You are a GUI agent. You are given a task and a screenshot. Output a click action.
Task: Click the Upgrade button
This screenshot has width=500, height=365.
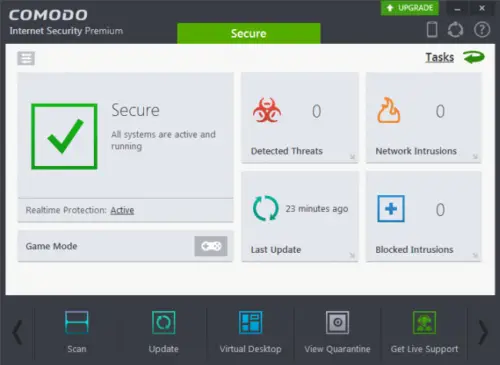pos(410,8)
